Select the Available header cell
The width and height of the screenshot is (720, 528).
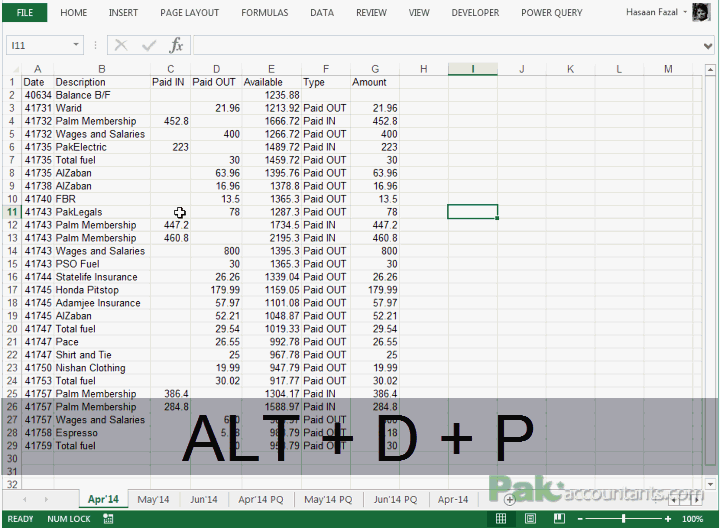coord(271,82)
